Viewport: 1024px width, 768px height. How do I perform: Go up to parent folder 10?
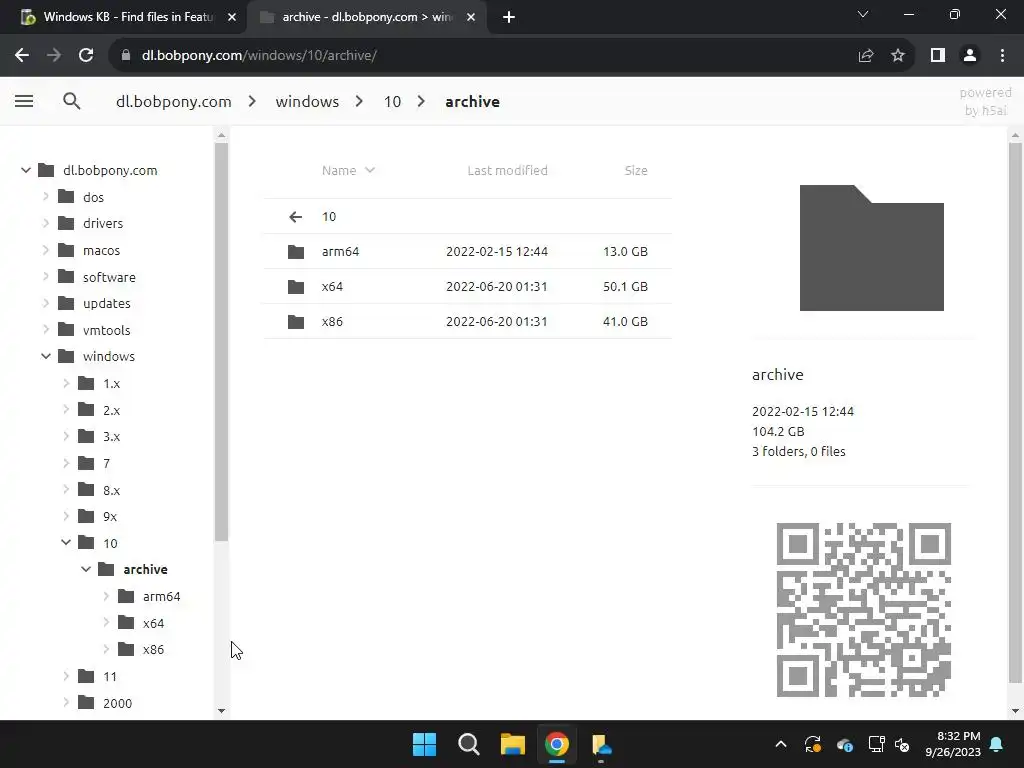coord(468,216)
